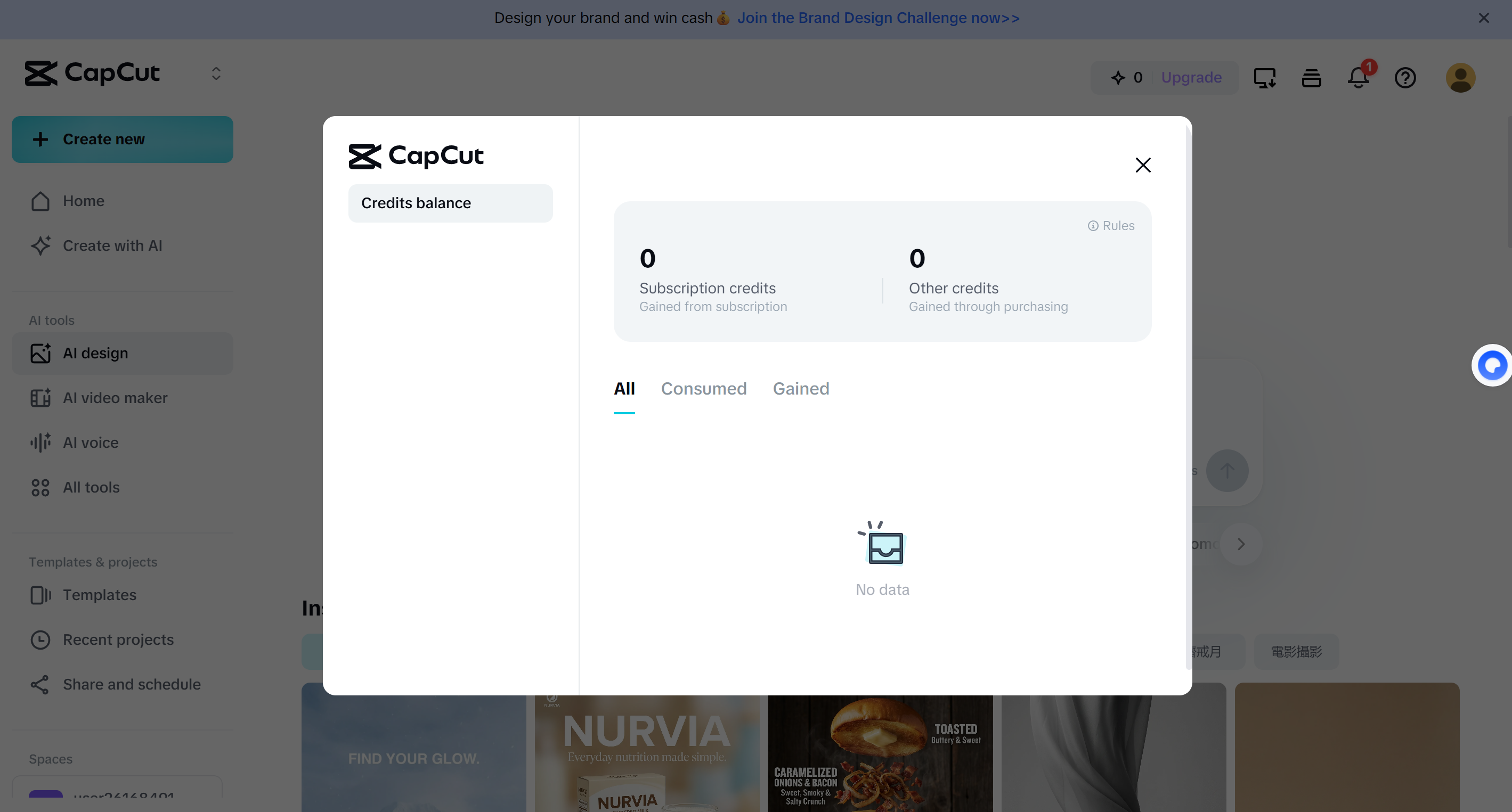Open the notifications bell
Screen dimensions: 1512x812
1357,78
